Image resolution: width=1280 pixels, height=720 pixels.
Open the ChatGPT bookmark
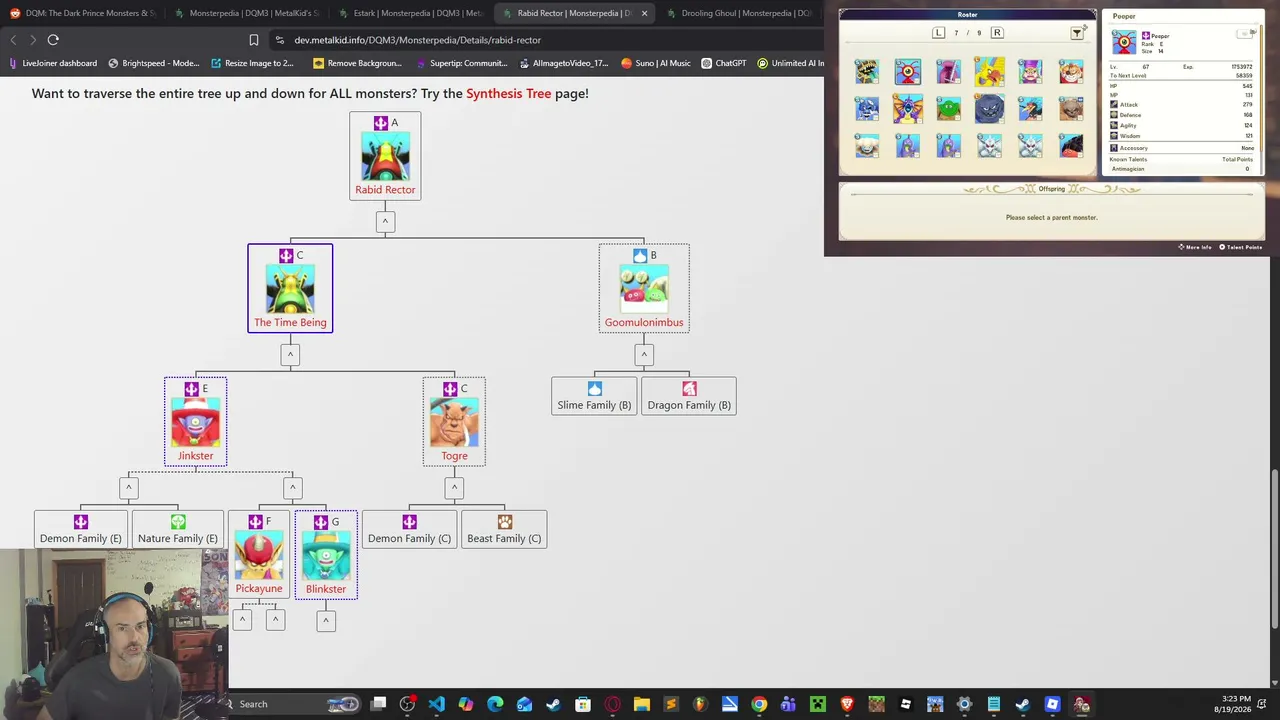724,63
